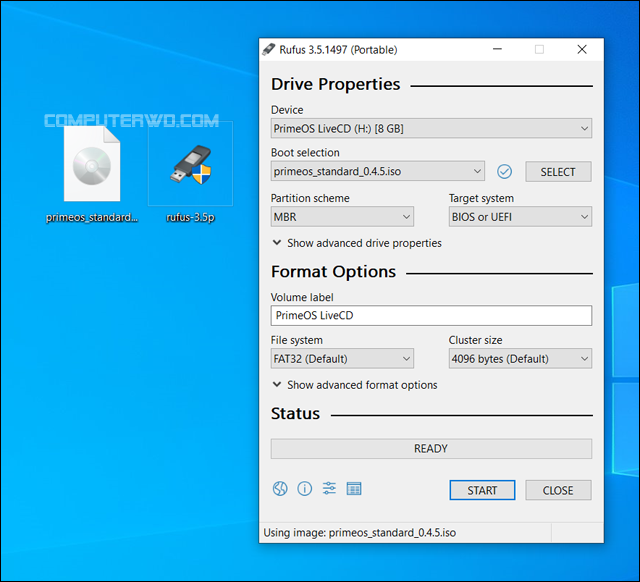Close the Rufus window with X
This screenshot has width=640, height=582.
[x=582, y=49]
